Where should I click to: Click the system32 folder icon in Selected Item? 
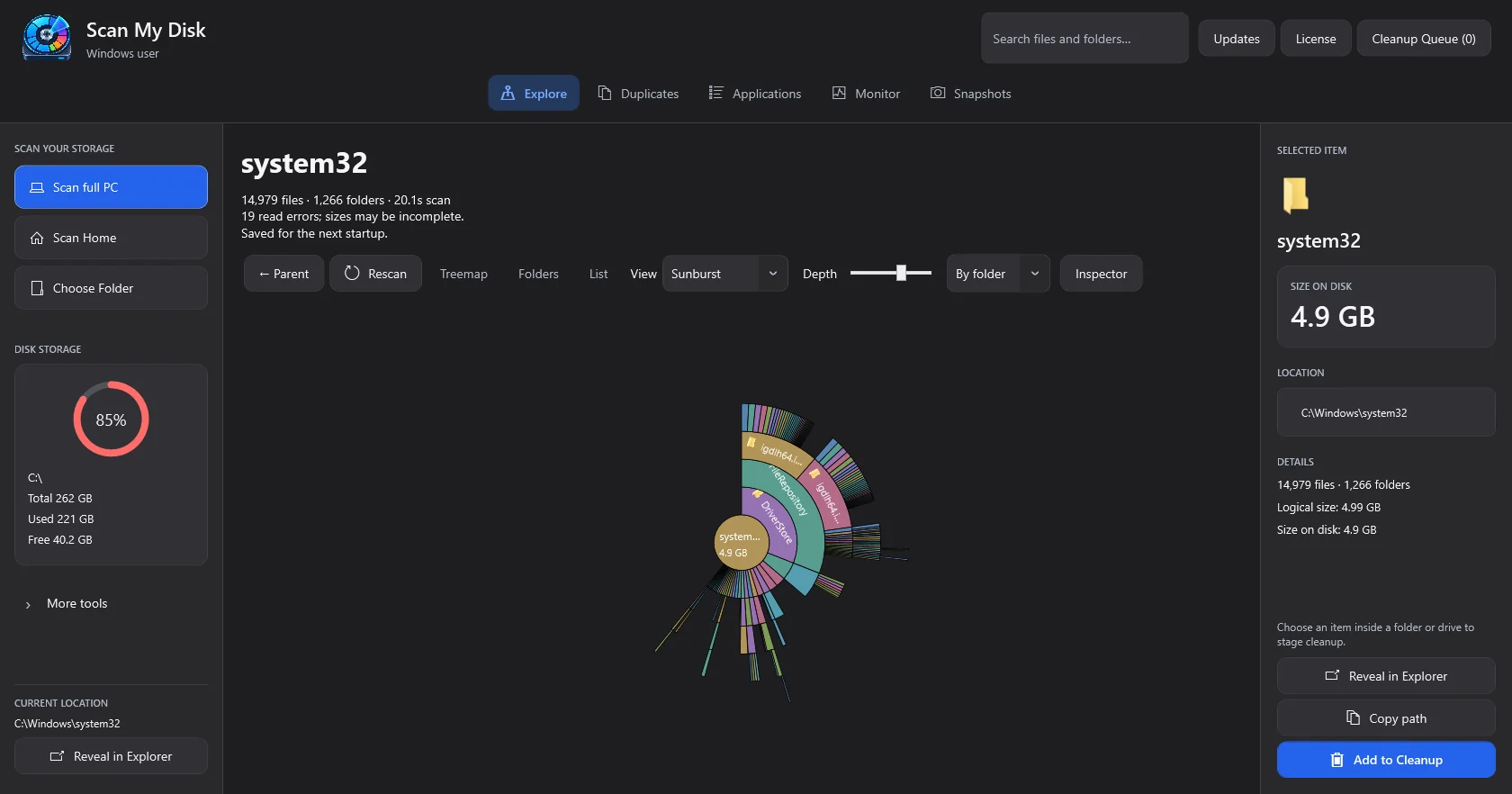pos(1295,194)
